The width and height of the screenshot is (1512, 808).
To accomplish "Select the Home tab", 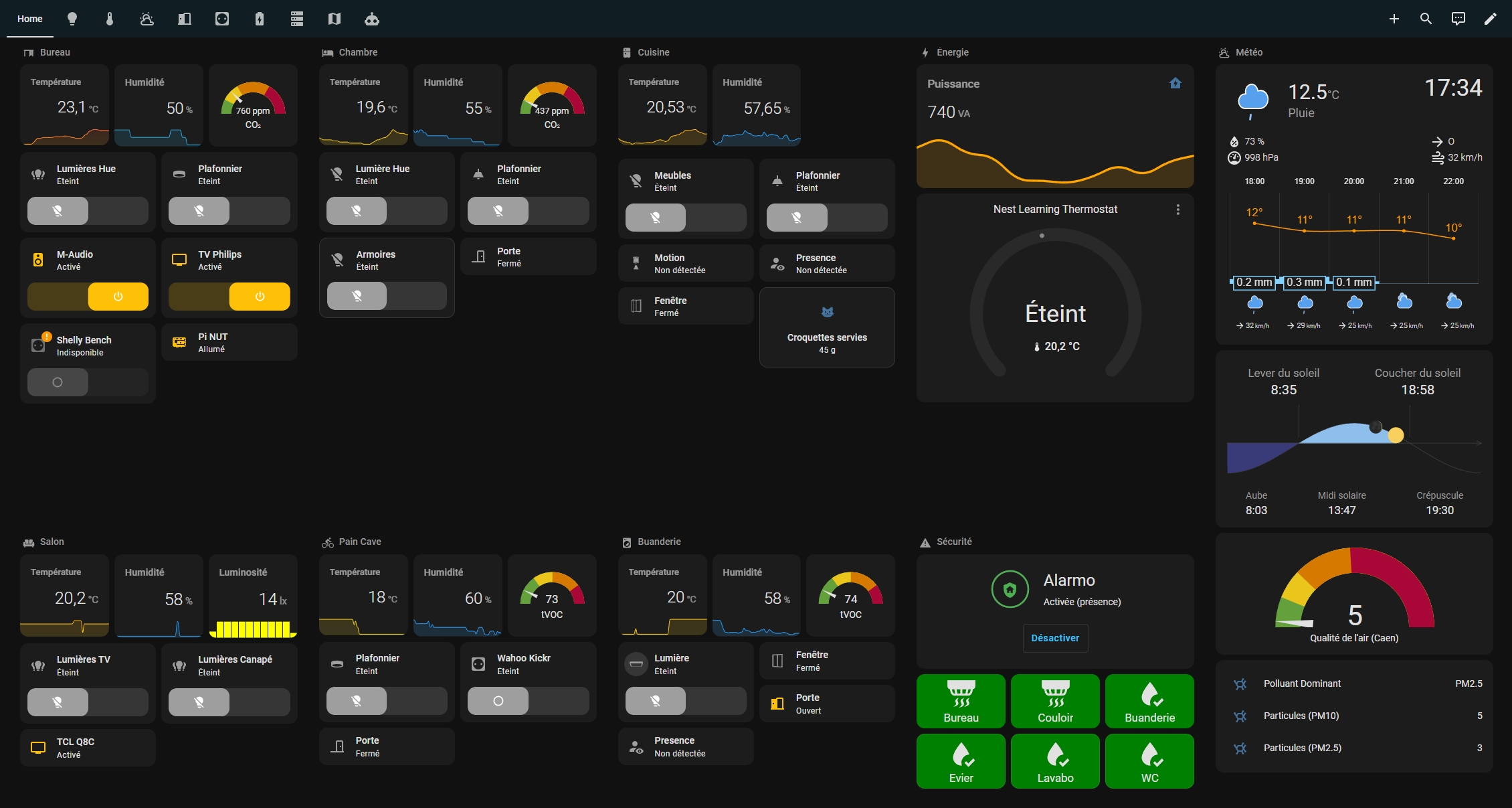I will coord(29,19).
